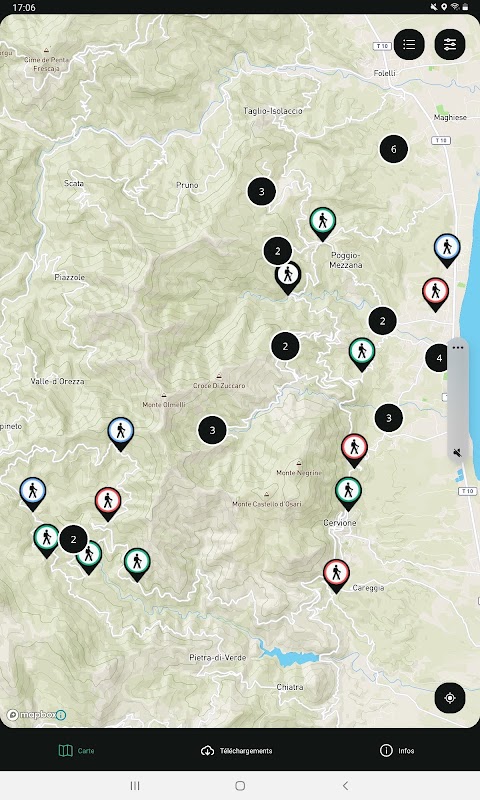Open the cluster of 2 in the southwest pin group
Image resolution: width=480 pixels, height=800 pixels.
(73, 539)
